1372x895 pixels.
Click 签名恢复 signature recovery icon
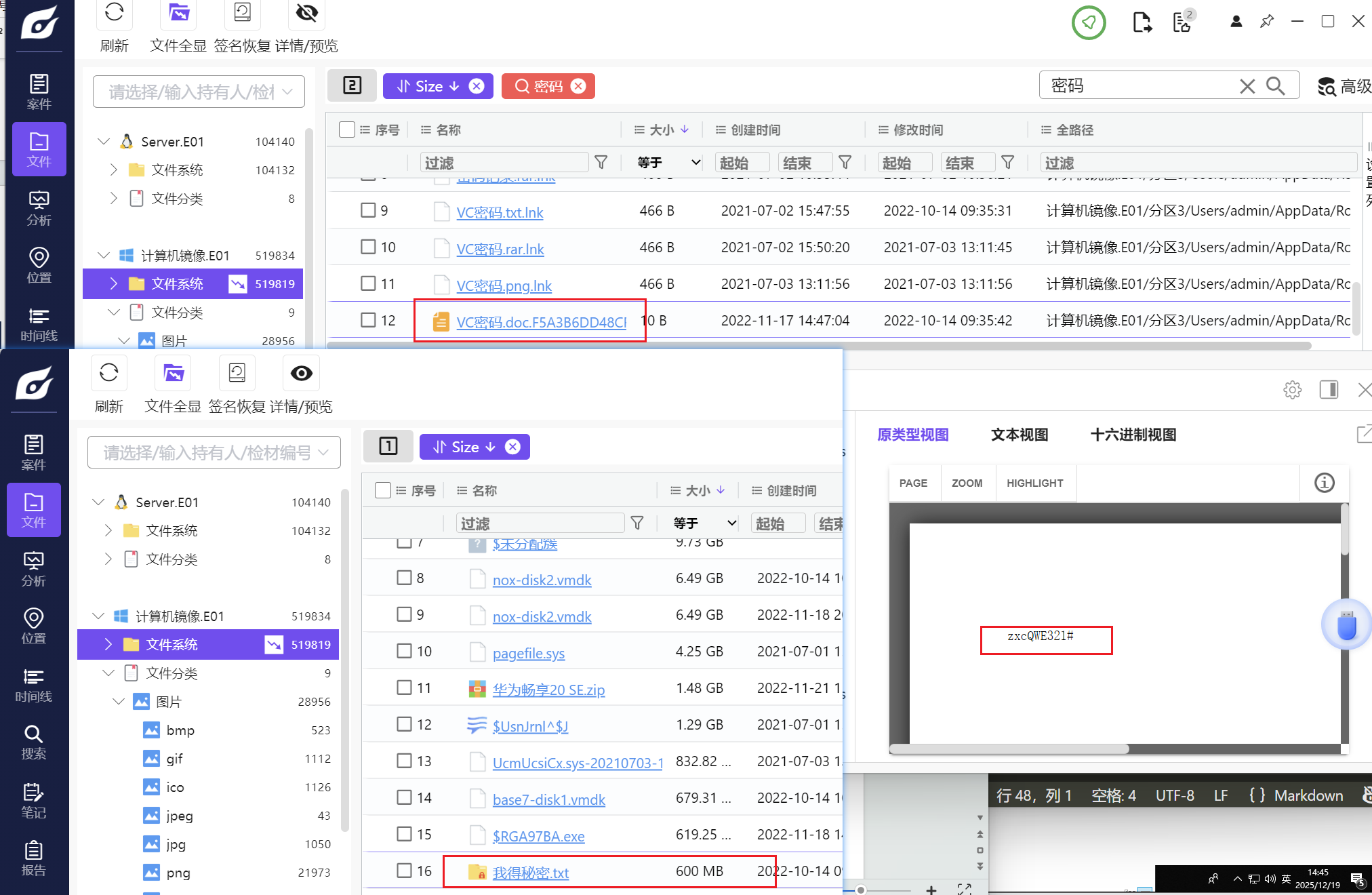242,13
